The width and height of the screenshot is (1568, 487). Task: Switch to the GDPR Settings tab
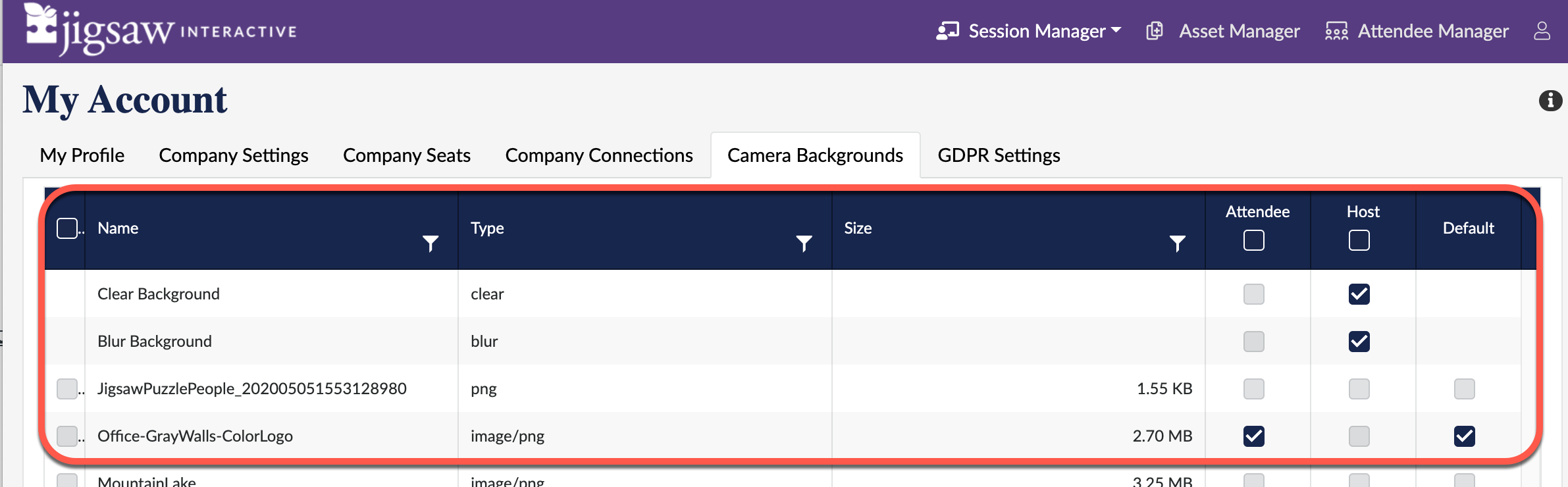tap(999, 155)
